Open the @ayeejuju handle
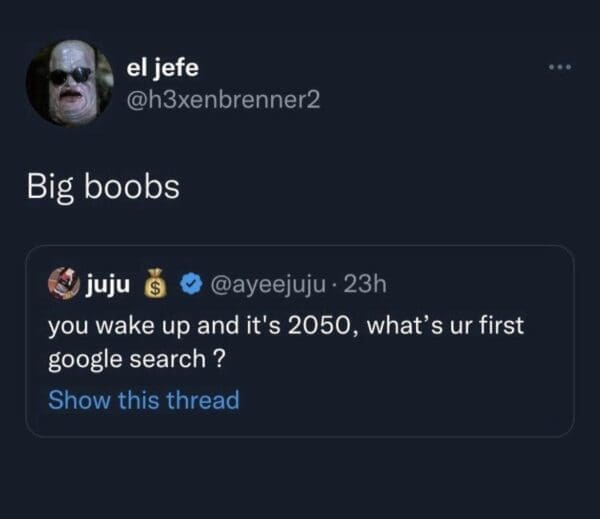600x519 pixels. (268, 285)
